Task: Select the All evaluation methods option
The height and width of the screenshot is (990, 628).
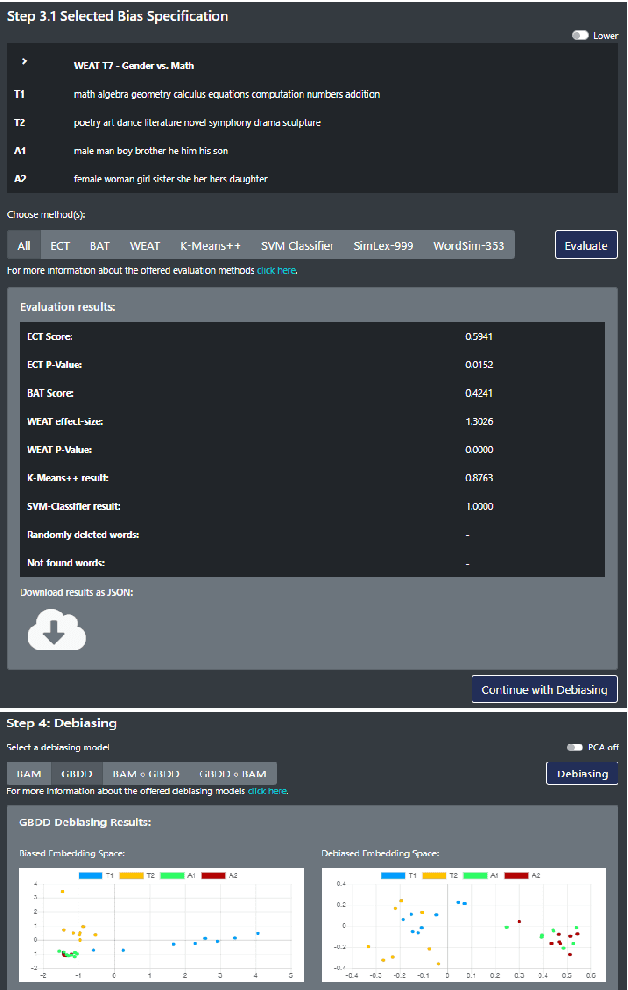Action: (24, 245)
